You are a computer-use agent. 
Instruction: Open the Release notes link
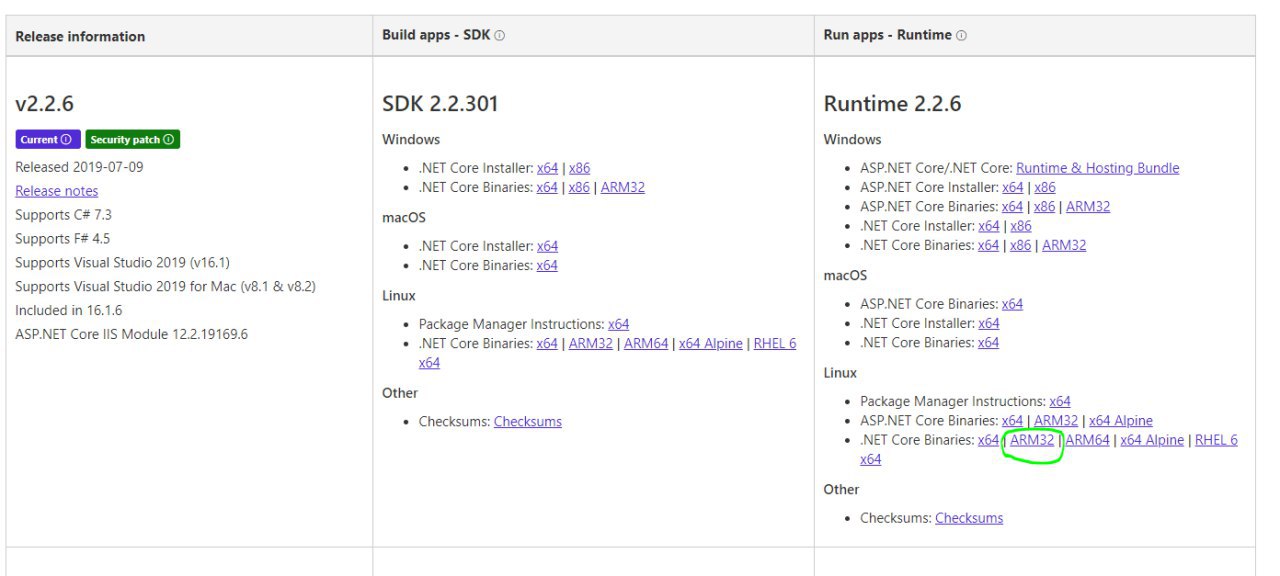(57, 191)
